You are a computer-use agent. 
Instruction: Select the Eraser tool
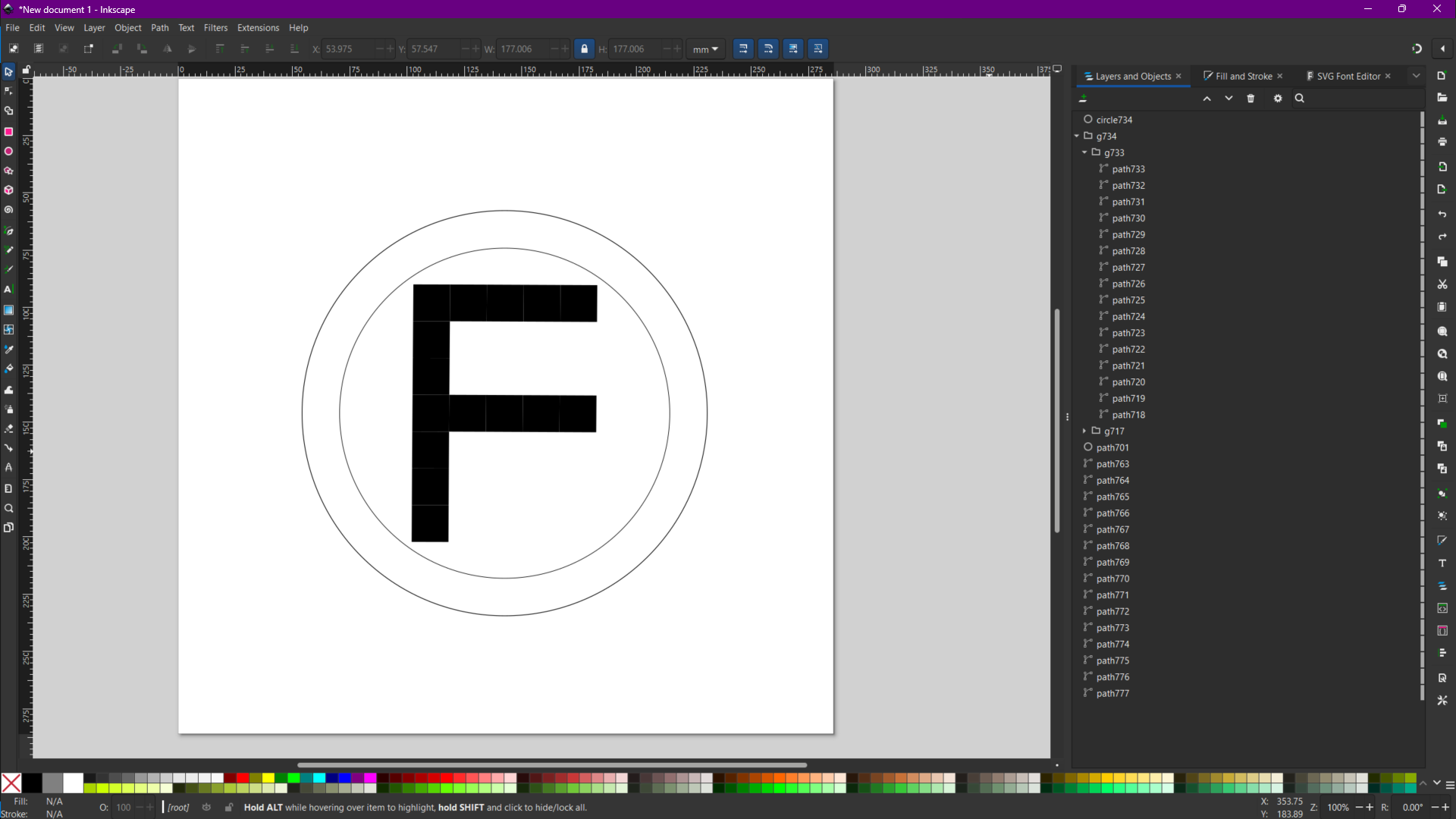coord(8,428)
